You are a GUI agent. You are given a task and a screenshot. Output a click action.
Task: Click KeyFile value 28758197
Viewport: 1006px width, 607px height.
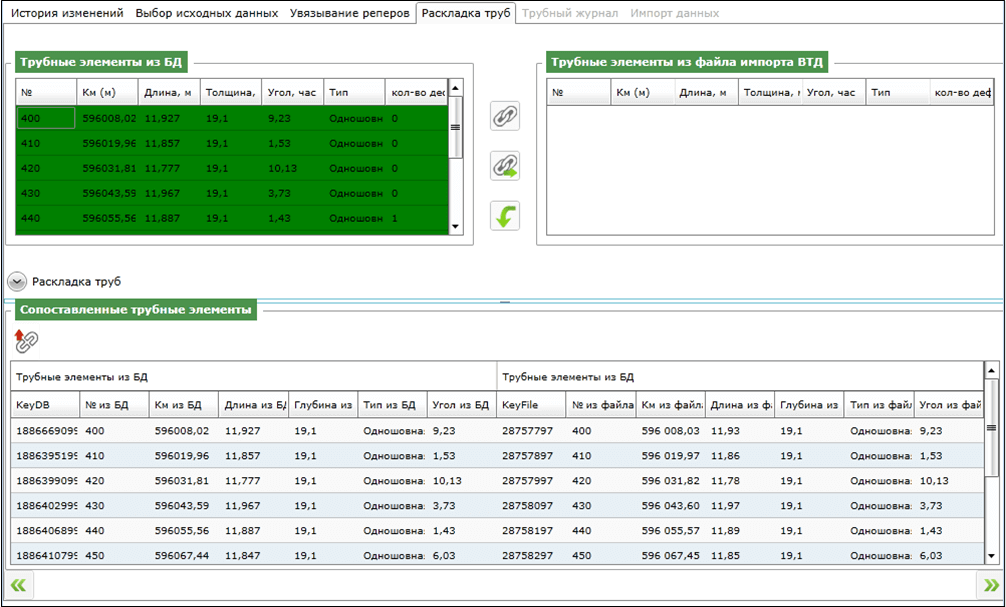[x=527, y=531]
